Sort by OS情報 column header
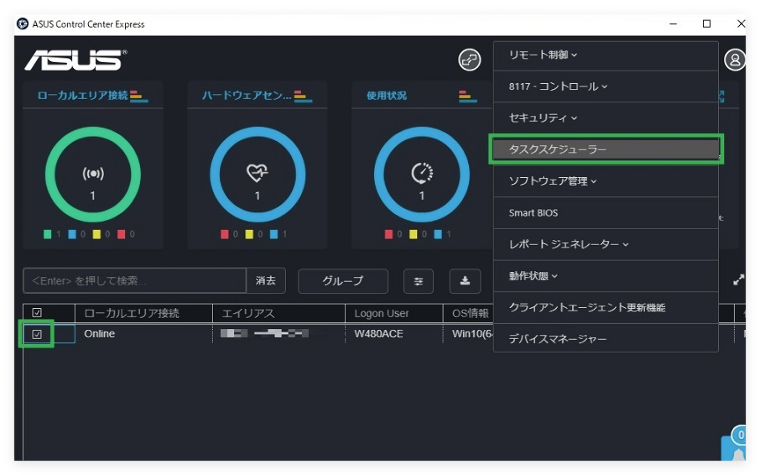 coord(468,313)
